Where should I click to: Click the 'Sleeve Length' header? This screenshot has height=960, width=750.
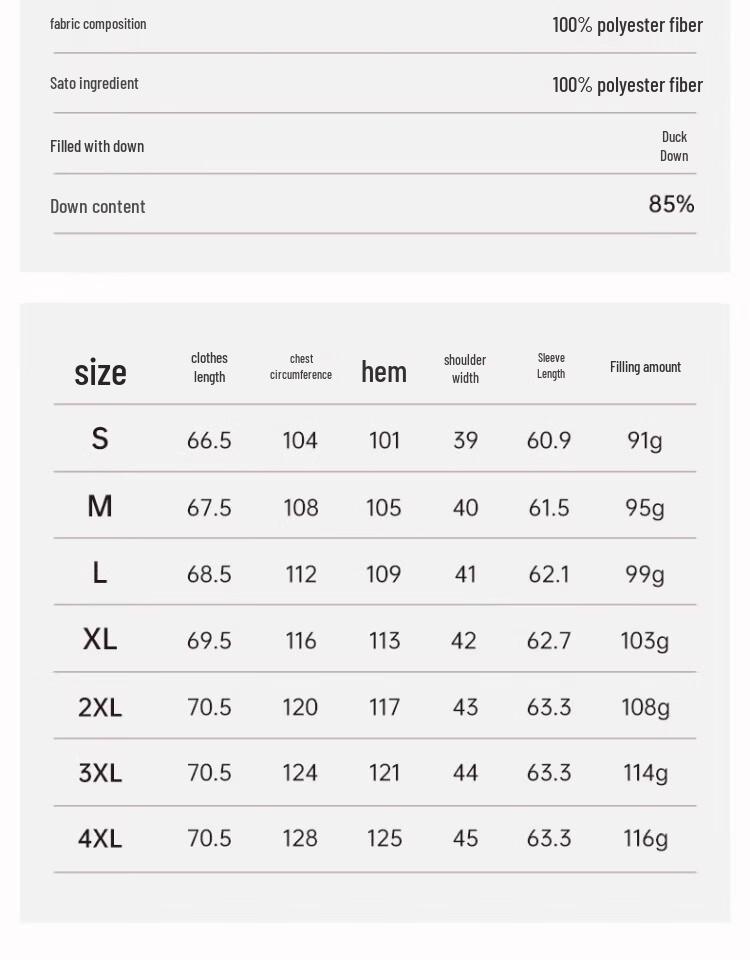[551, 366]
